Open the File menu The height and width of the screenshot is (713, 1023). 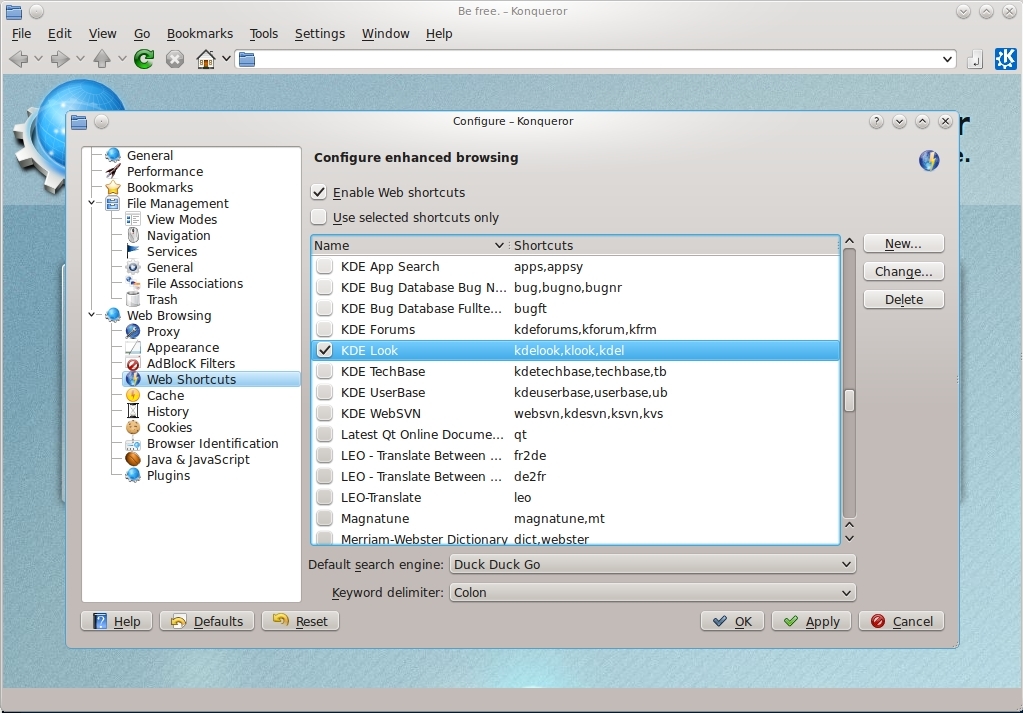coord(22,33)
